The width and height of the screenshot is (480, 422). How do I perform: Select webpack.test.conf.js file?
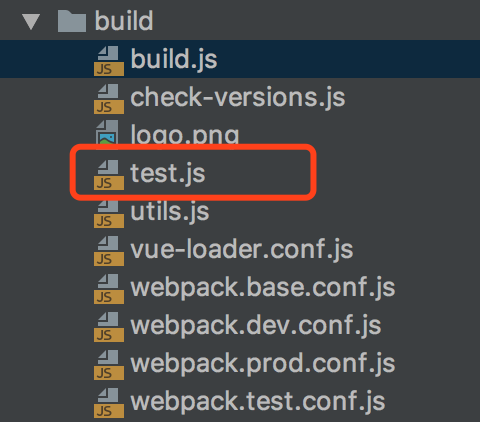click(x=258, y=401)
